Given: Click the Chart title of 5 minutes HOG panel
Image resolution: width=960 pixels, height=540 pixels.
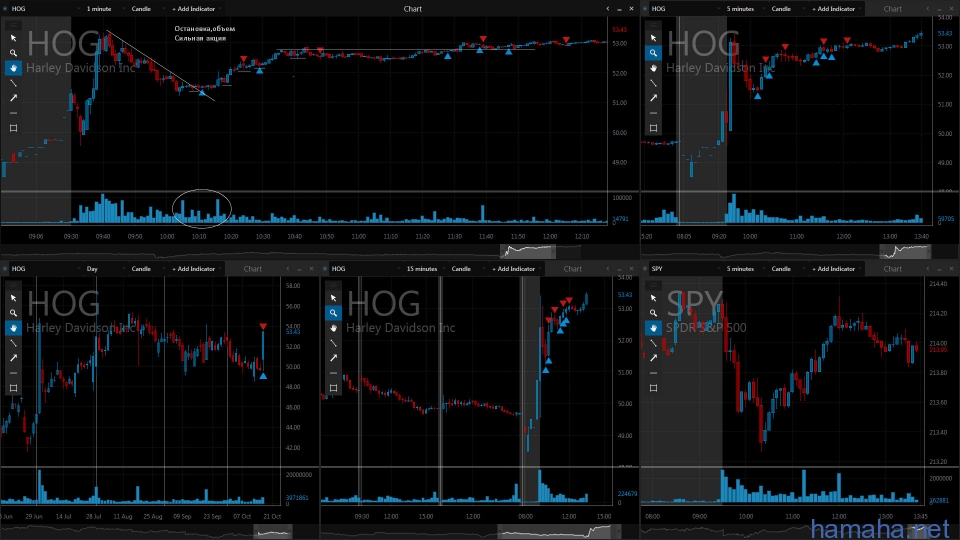Looking at the screenshot, I should [893, 9].
